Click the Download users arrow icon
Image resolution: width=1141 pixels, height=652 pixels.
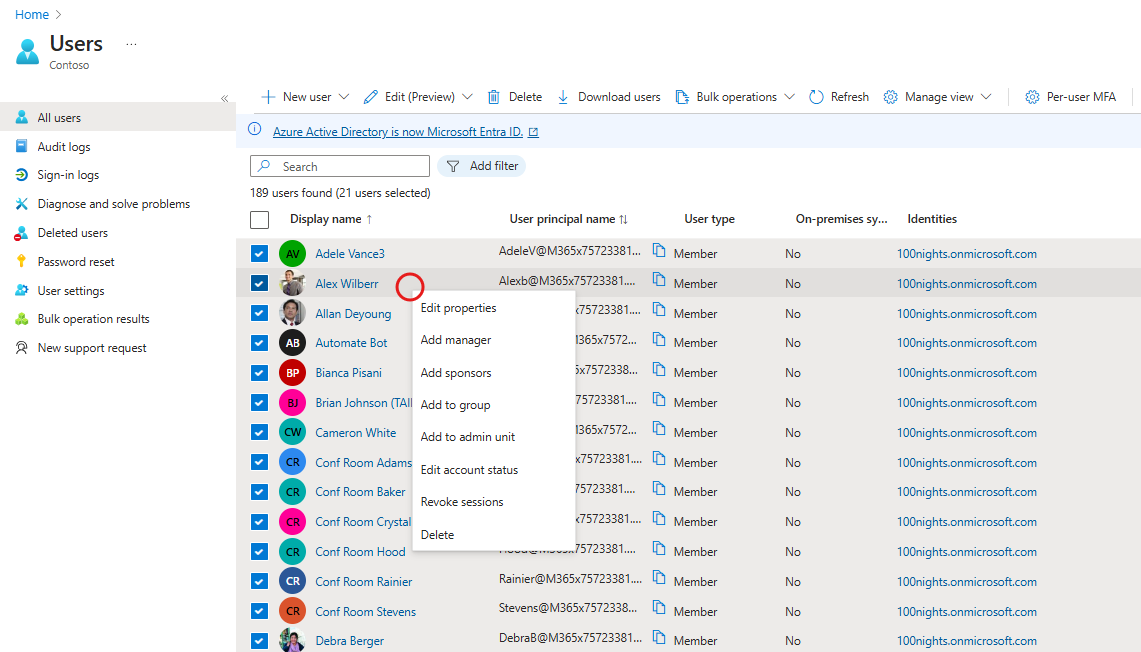[562, 97]
